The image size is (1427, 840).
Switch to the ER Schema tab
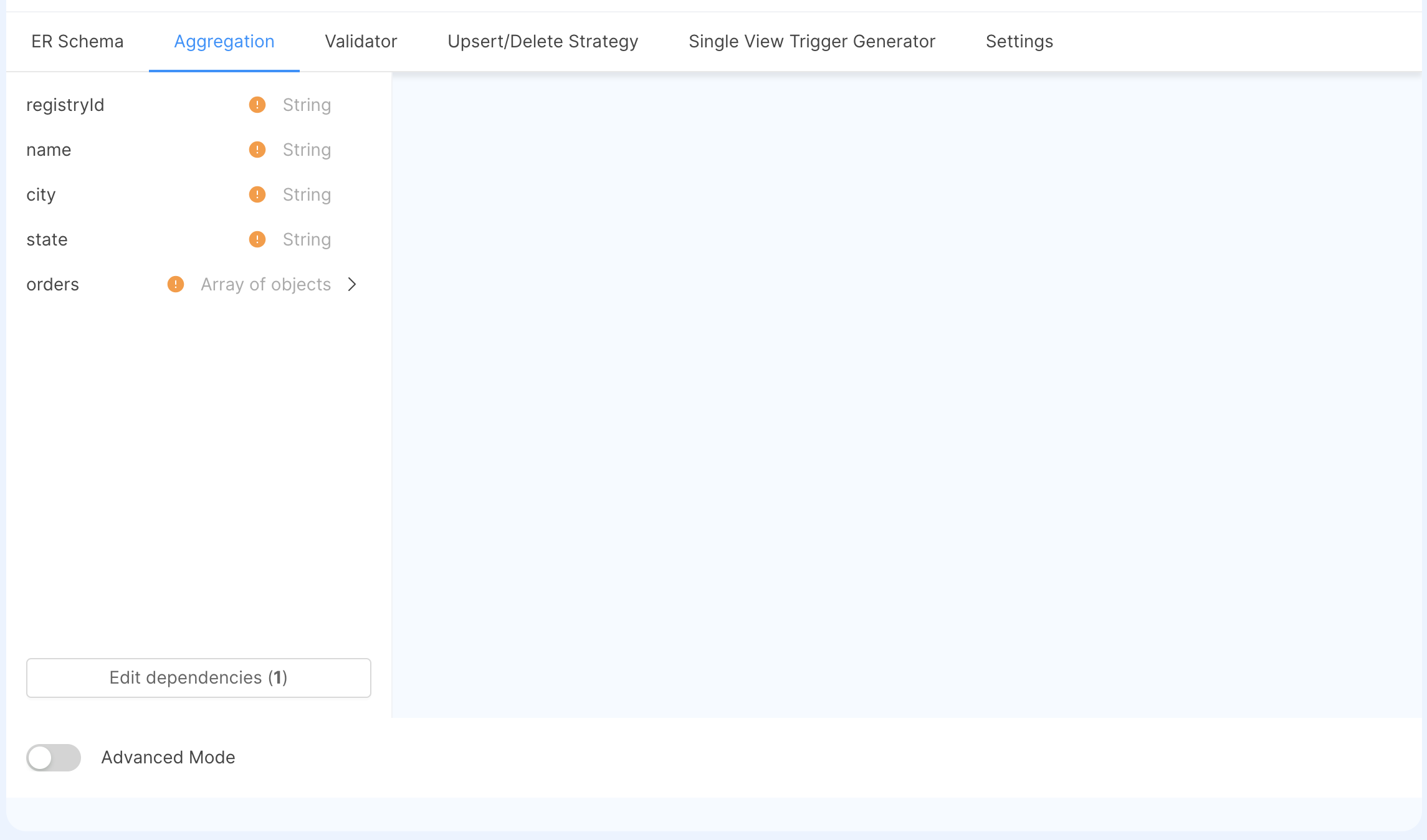77,41
